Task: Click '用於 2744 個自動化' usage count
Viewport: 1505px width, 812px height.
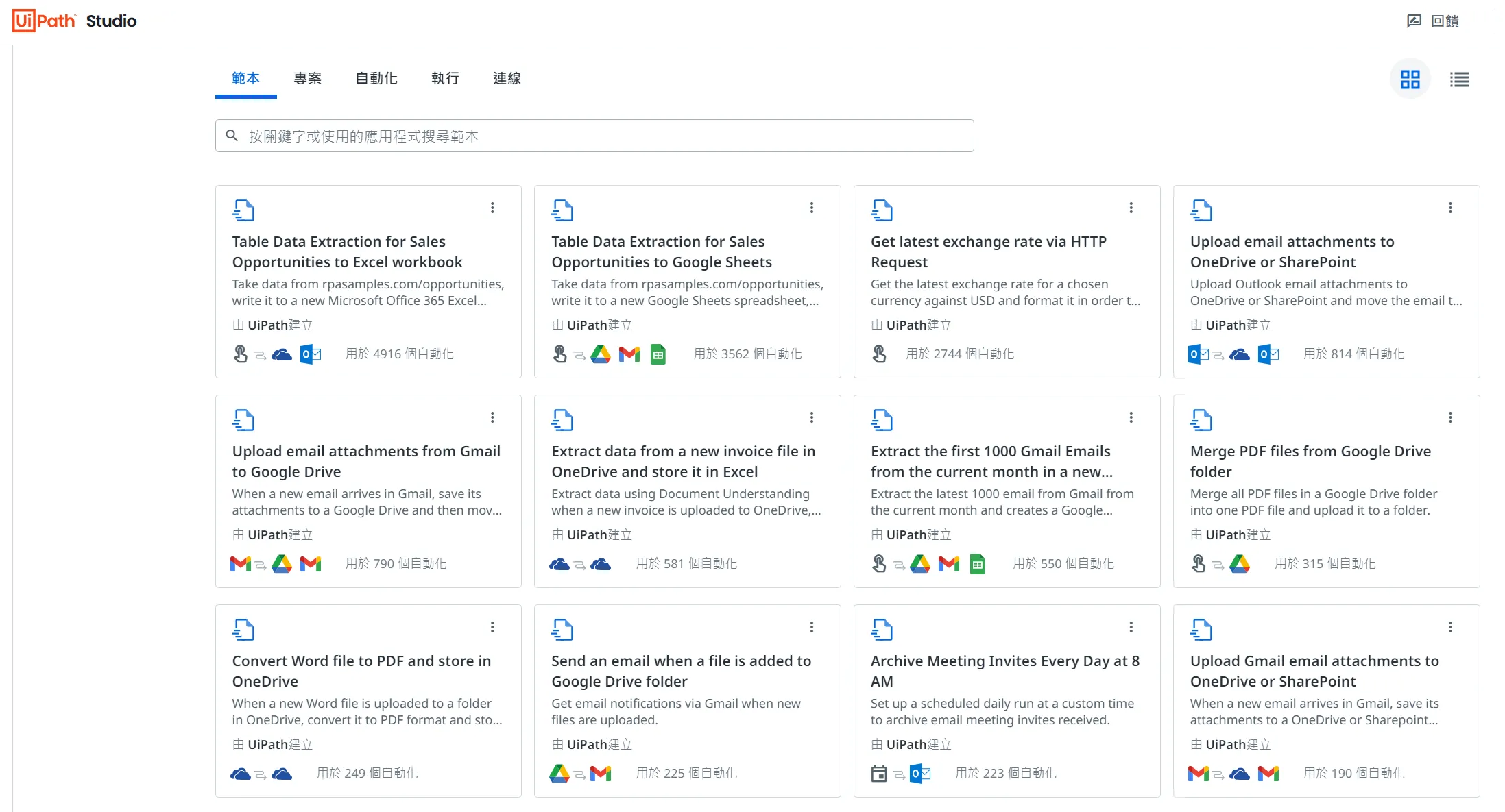Action: [960, 354]
